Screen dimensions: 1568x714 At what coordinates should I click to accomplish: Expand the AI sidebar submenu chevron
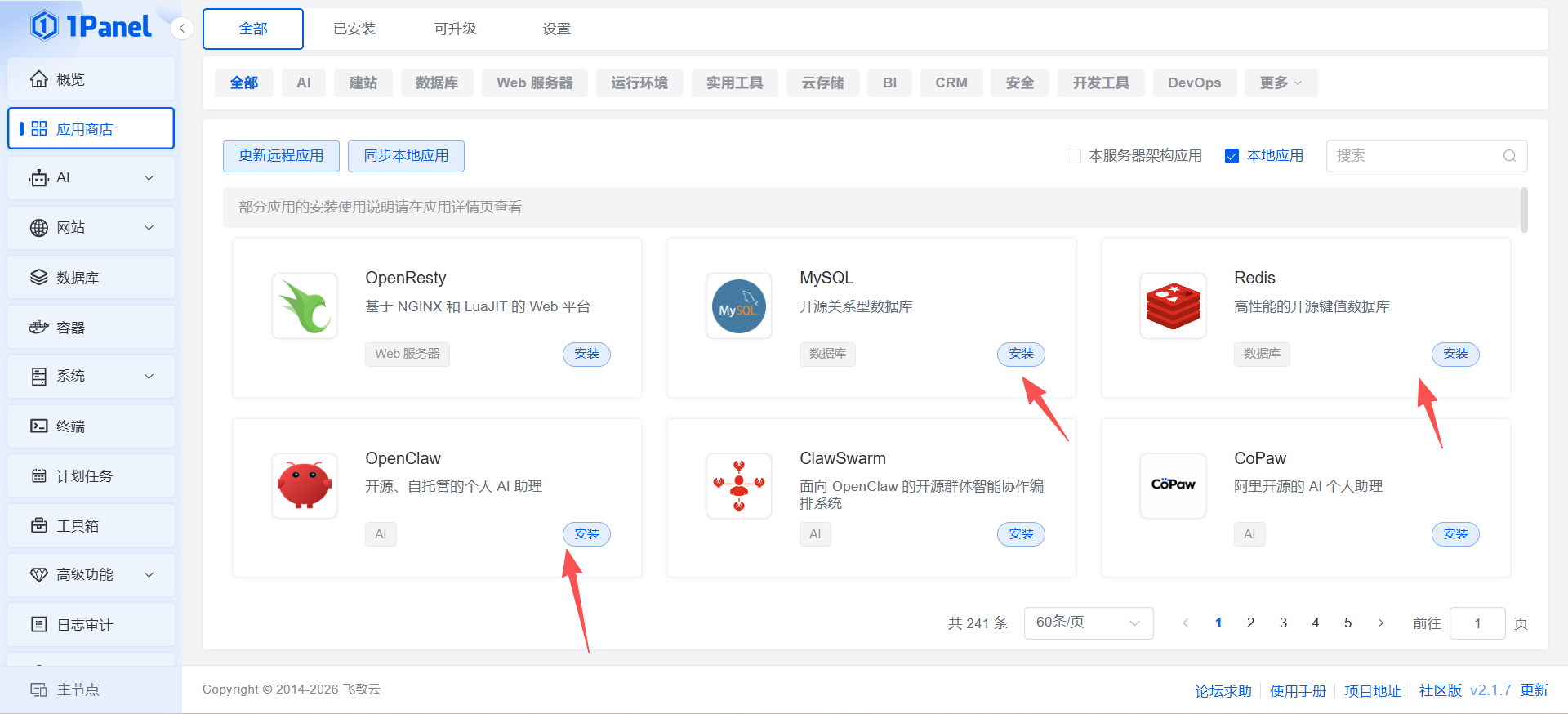pyautogui.click(x=149, y=178)
